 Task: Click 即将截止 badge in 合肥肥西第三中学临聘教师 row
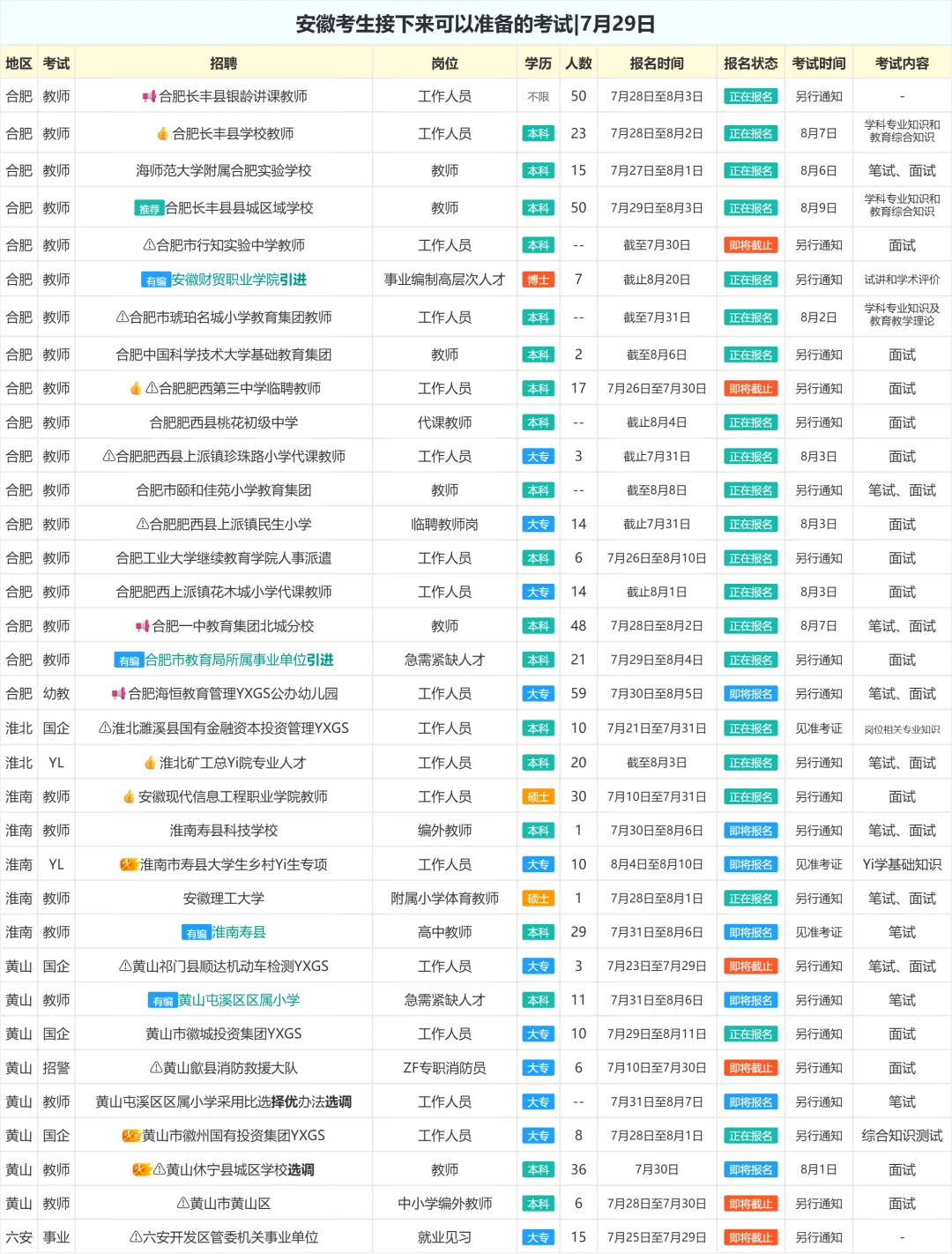click(751, 388)
